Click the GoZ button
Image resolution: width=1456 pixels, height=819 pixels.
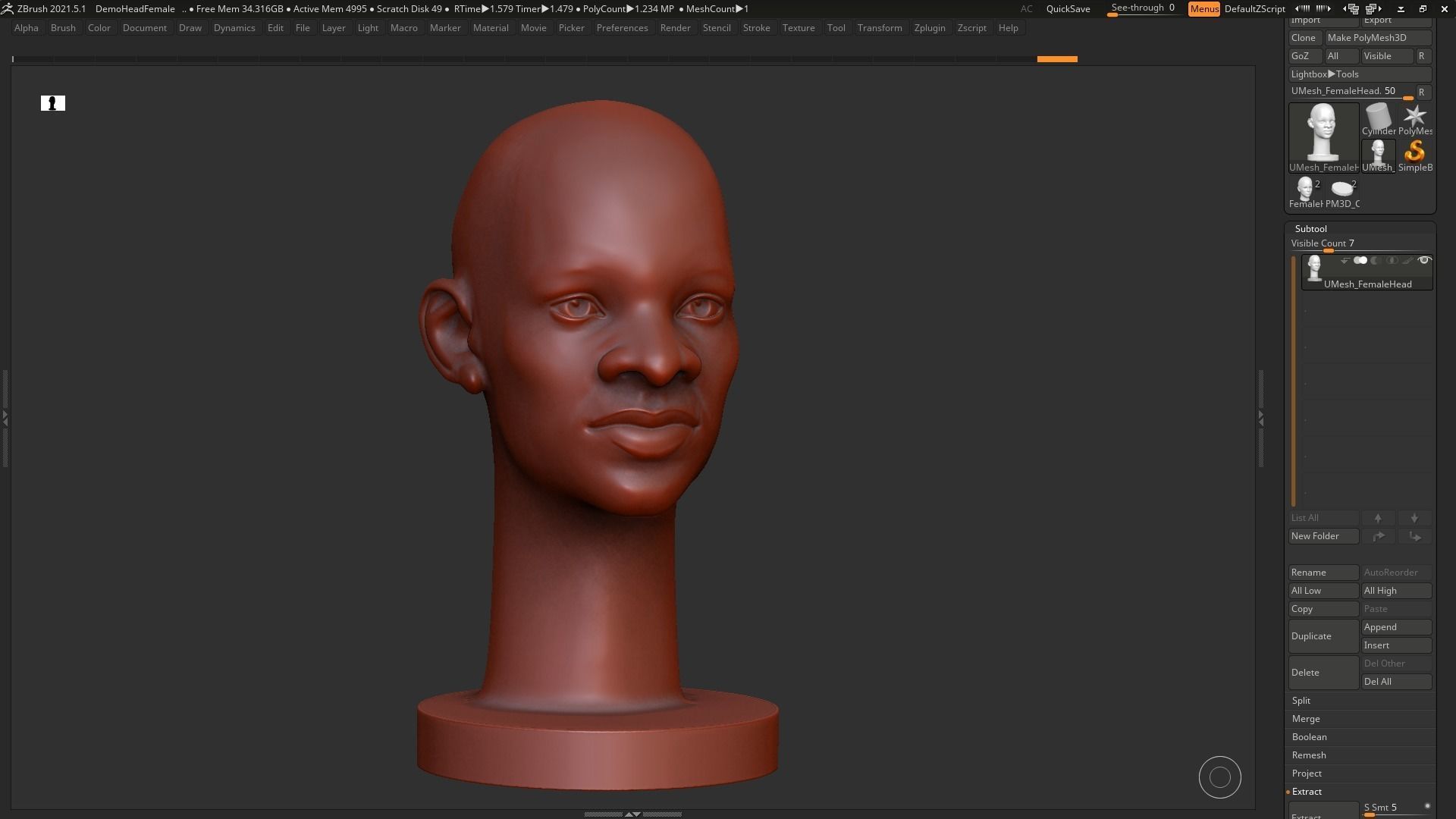tap(1304, 56)
